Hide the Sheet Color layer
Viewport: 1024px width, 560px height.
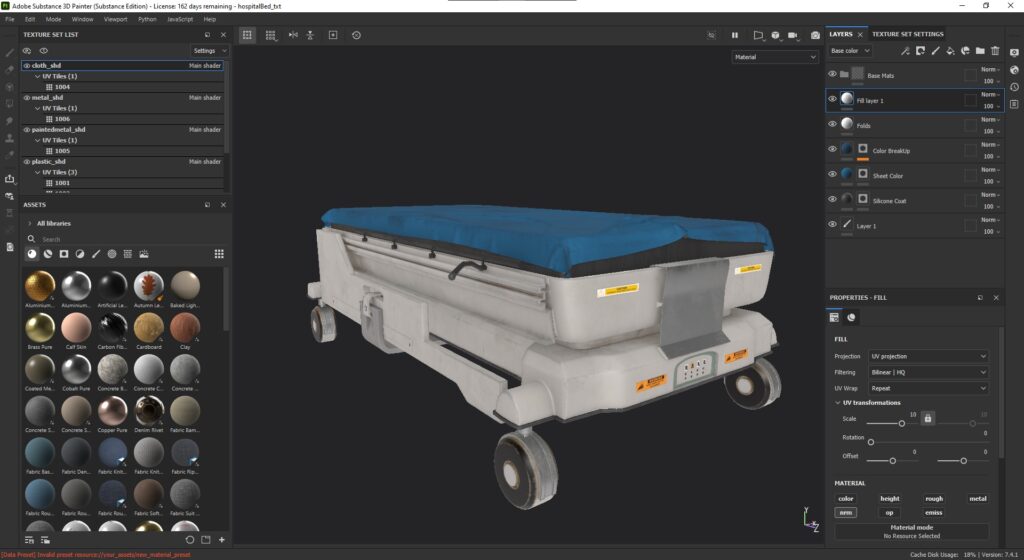point(832,174)
